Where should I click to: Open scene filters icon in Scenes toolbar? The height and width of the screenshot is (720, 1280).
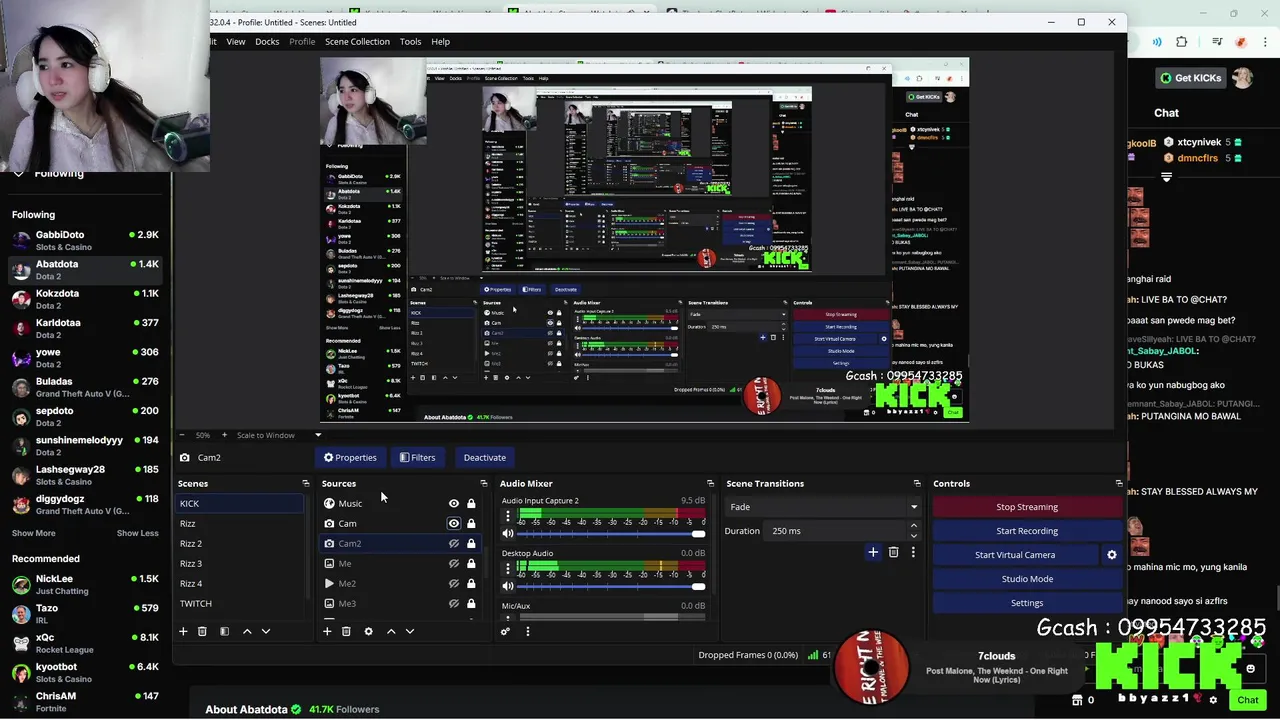click(x=224, y=631)
